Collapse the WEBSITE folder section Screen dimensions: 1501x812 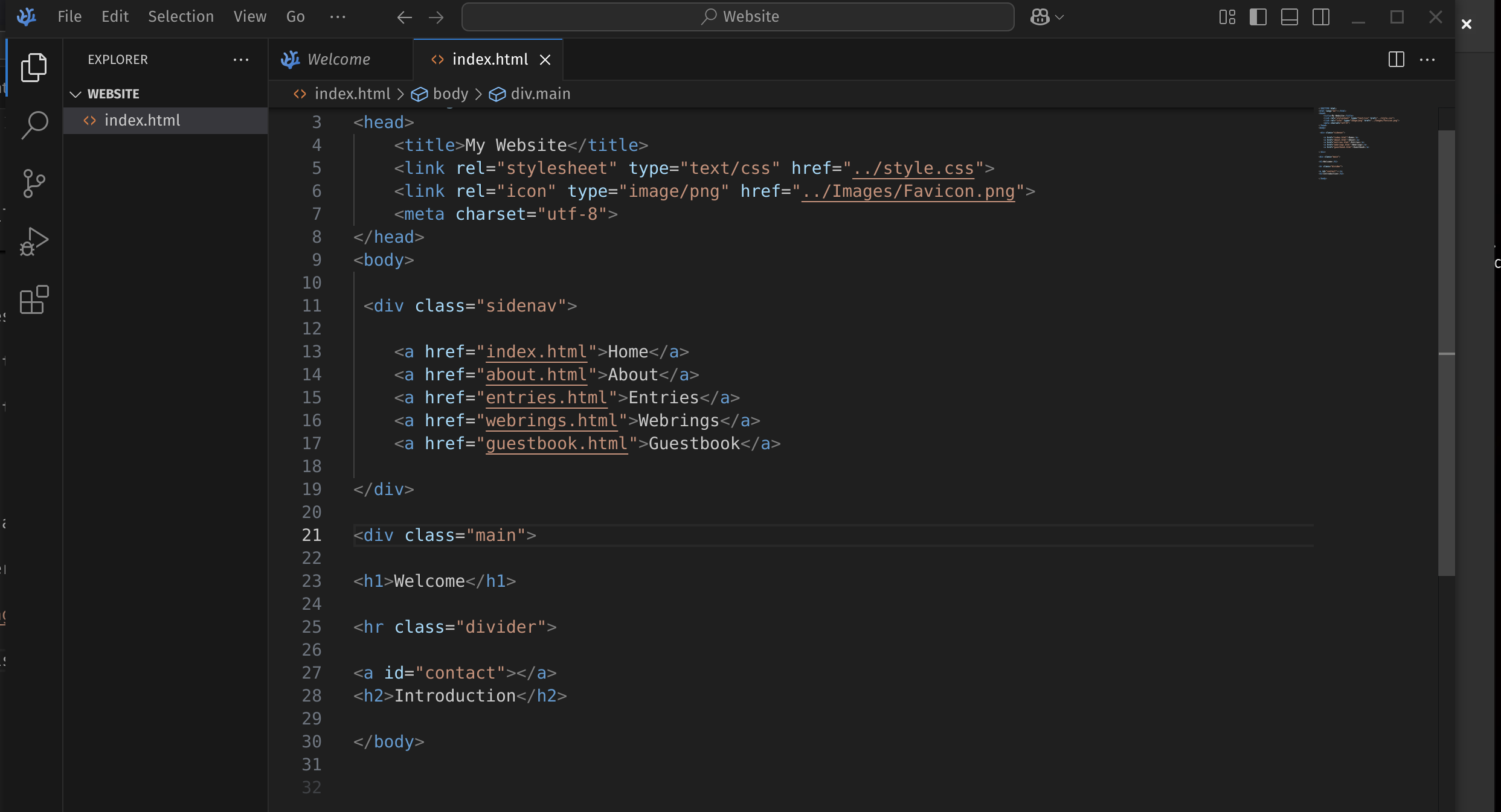pos(76,94)
